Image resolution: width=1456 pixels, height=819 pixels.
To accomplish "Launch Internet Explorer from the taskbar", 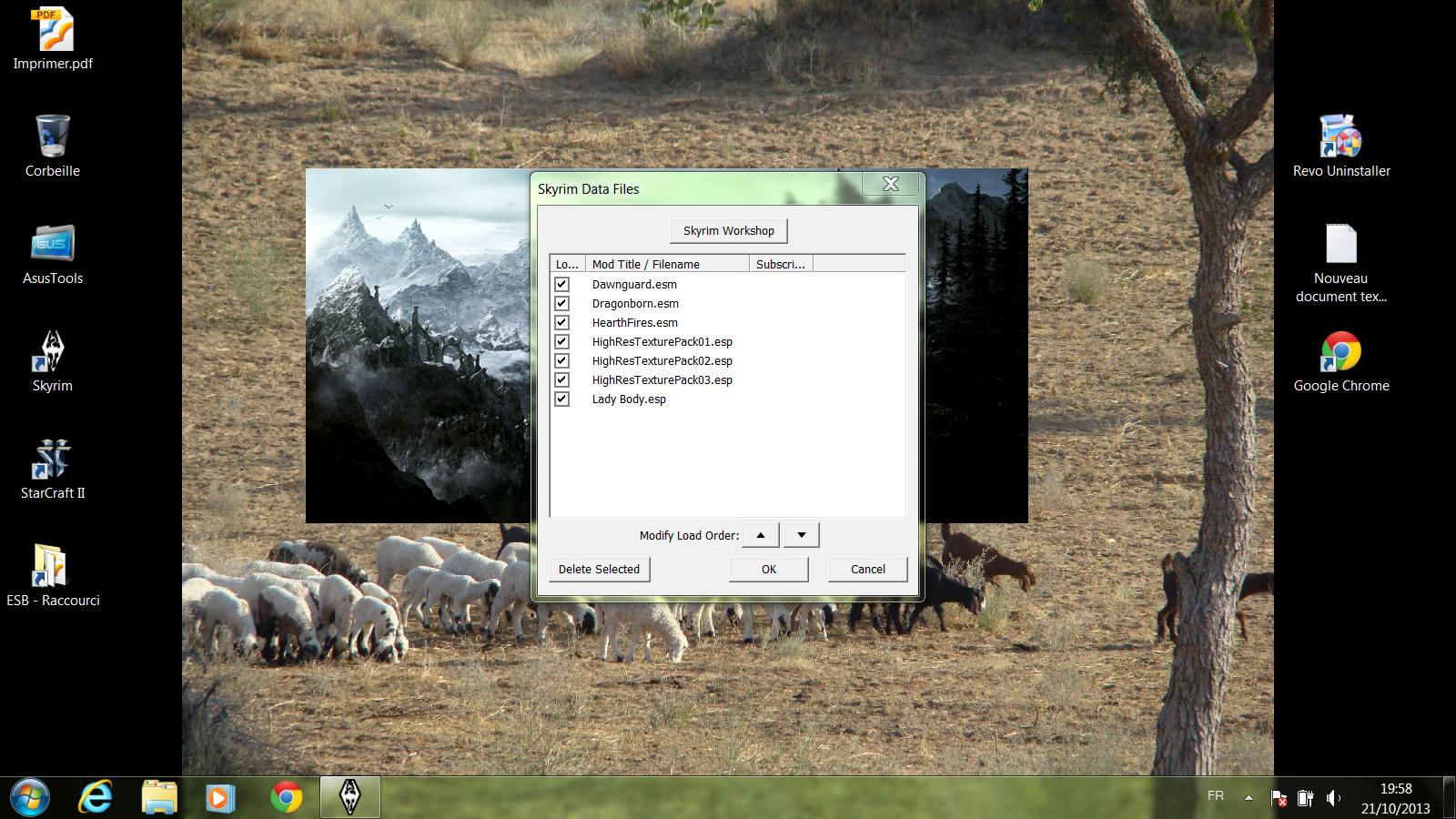I will (x=96, y=798).
